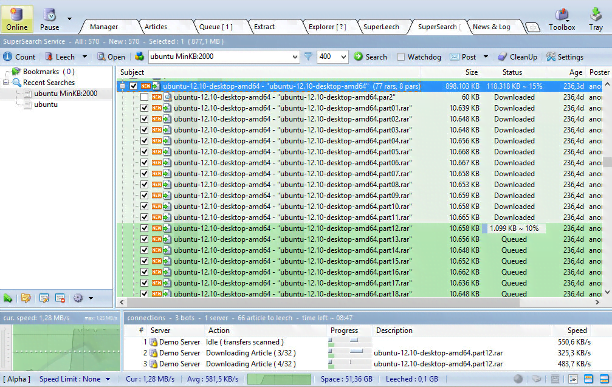Open the SuperSearch Settings
This screenshot has height=387, width=612.
click(x=565, y=57)
